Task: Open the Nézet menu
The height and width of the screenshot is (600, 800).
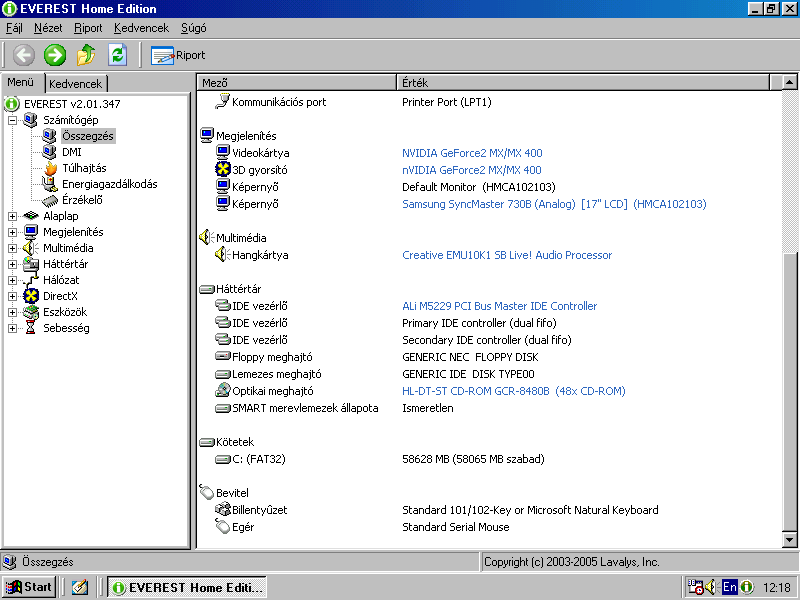Action: tap(48, 28)
